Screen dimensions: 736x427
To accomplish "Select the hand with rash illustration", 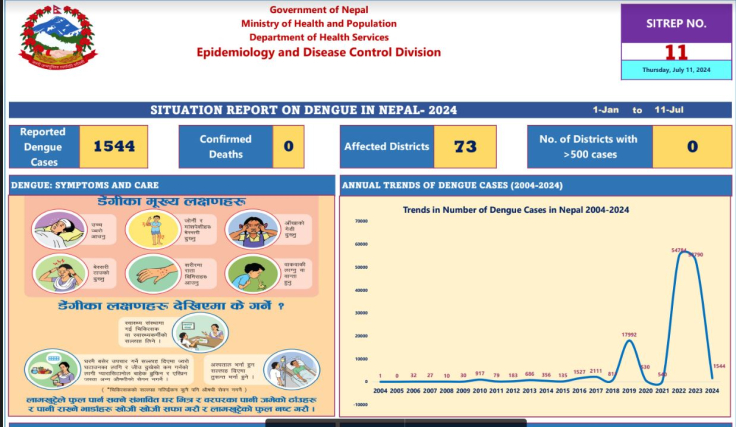I will pos(153,274).
